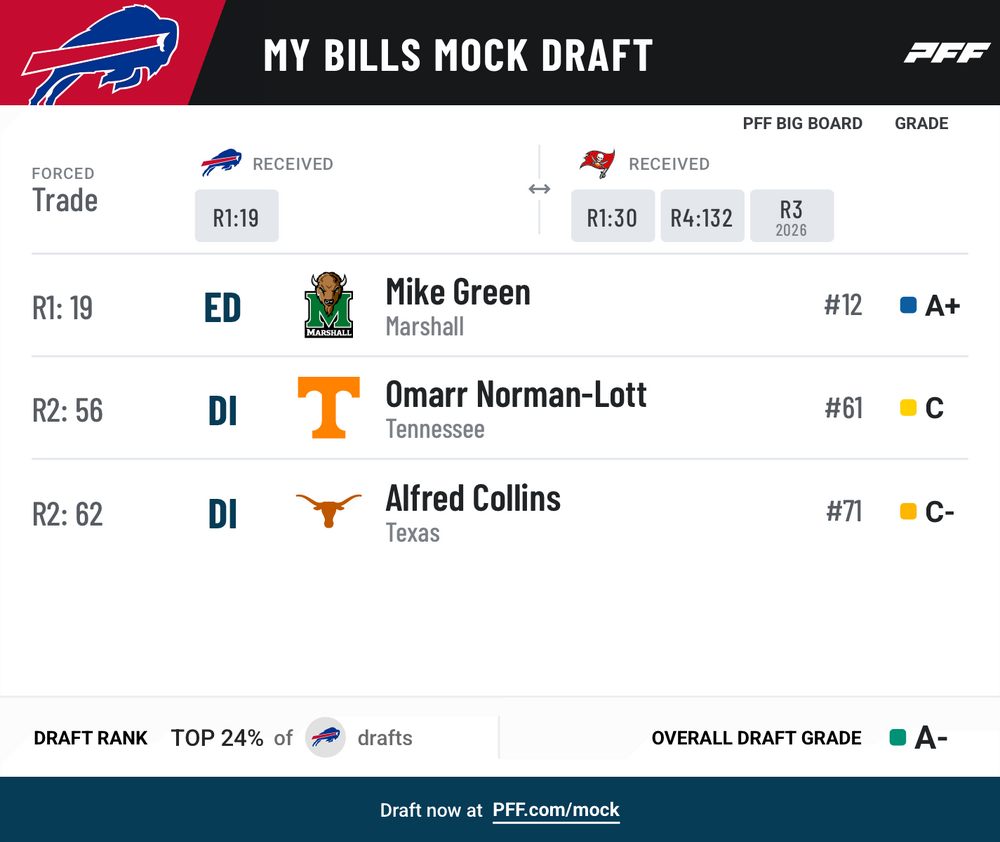Image resolution: width=1000 pixels, height=842 pixels.
Task: Click the round Bills logo in draft rank
Action: (325, 737)
